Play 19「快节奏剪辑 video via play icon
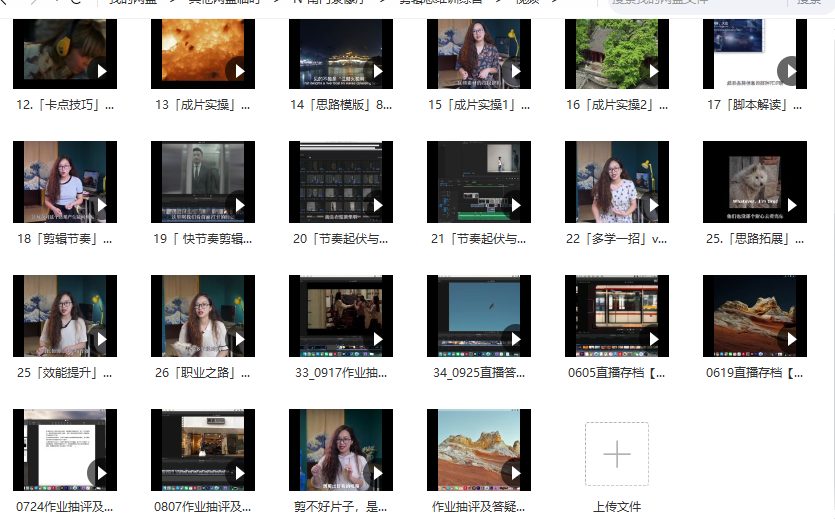Viewport: 835px width, 520px height. (x=239, y=205)
